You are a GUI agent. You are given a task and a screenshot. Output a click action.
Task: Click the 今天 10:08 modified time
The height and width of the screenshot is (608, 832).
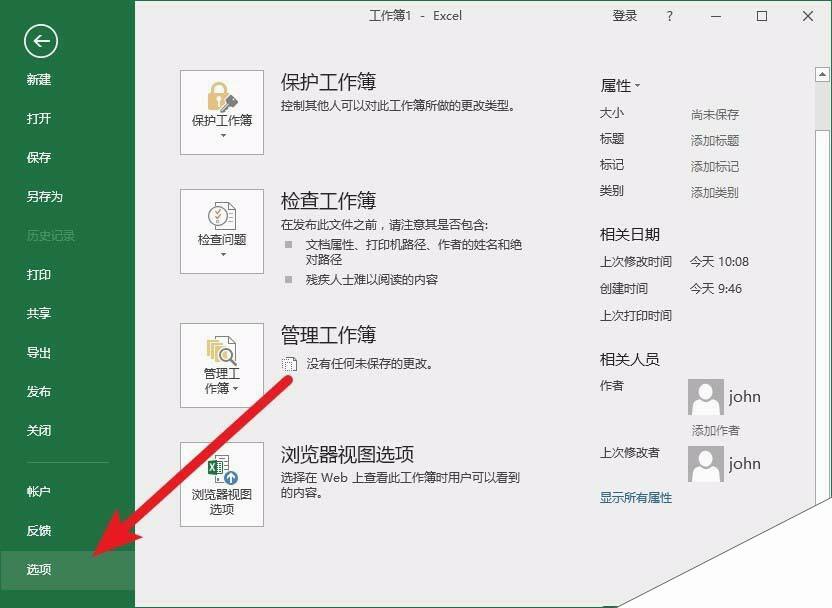click(x=720, y=262)
